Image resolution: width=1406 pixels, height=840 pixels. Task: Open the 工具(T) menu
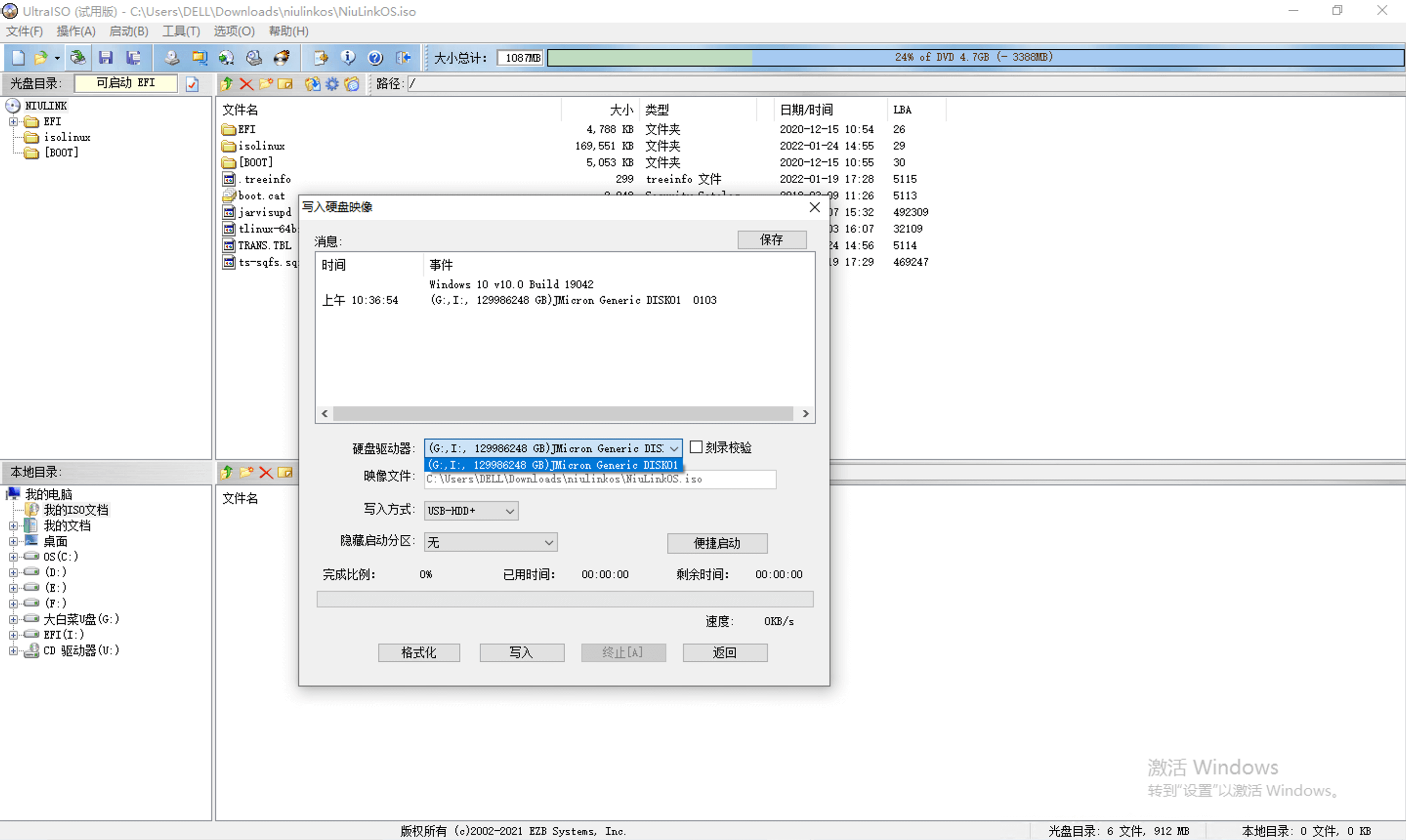tap(181, 31)
